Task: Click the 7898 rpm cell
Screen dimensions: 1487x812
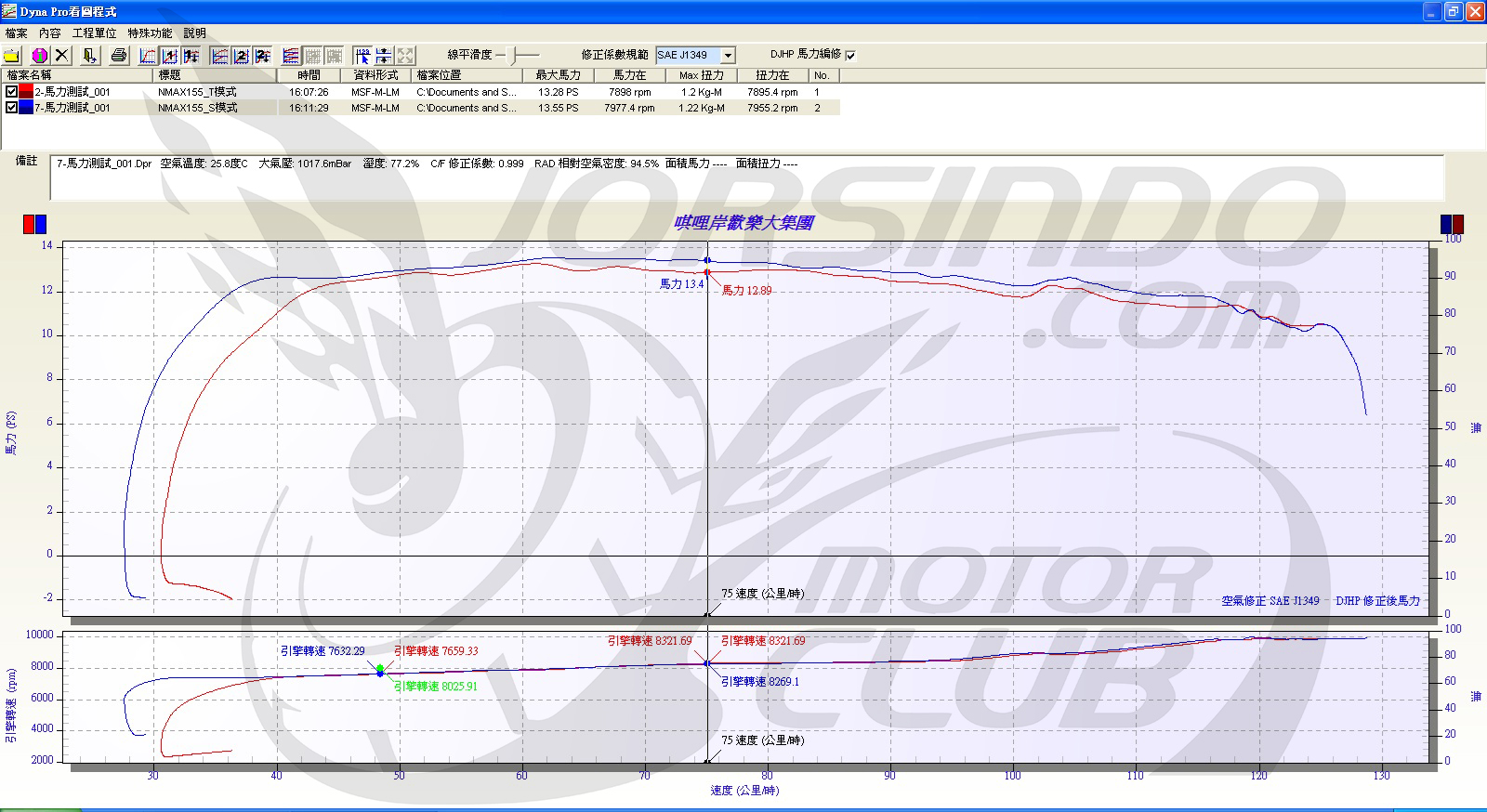Action: pos(630,92)
